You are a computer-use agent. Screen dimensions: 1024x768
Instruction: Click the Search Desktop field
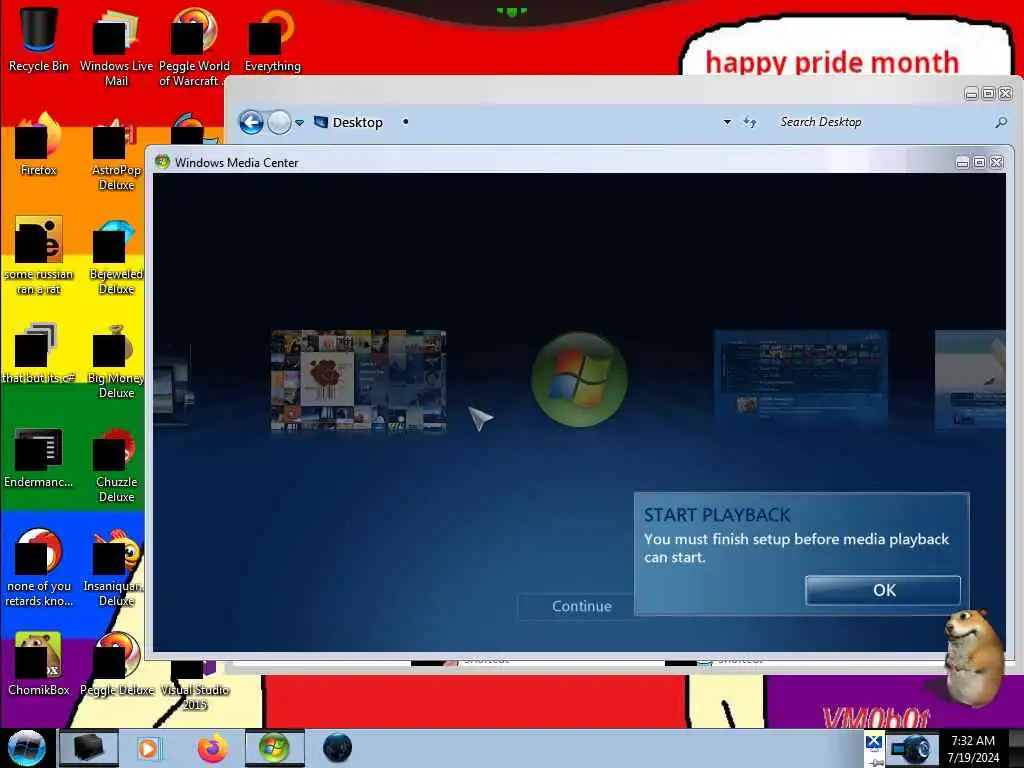(885, 122)
